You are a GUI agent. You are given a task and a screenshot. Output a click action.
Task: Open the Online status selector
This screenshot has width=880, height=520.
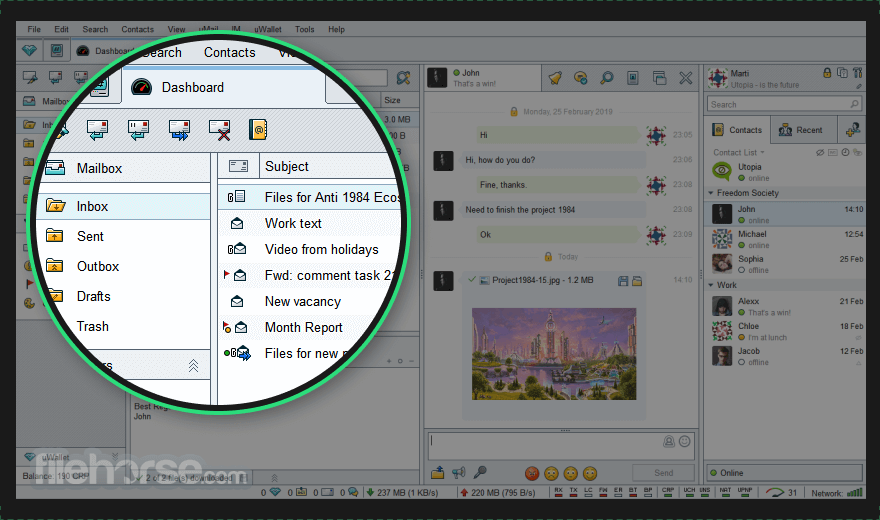(x=784, y=473)
